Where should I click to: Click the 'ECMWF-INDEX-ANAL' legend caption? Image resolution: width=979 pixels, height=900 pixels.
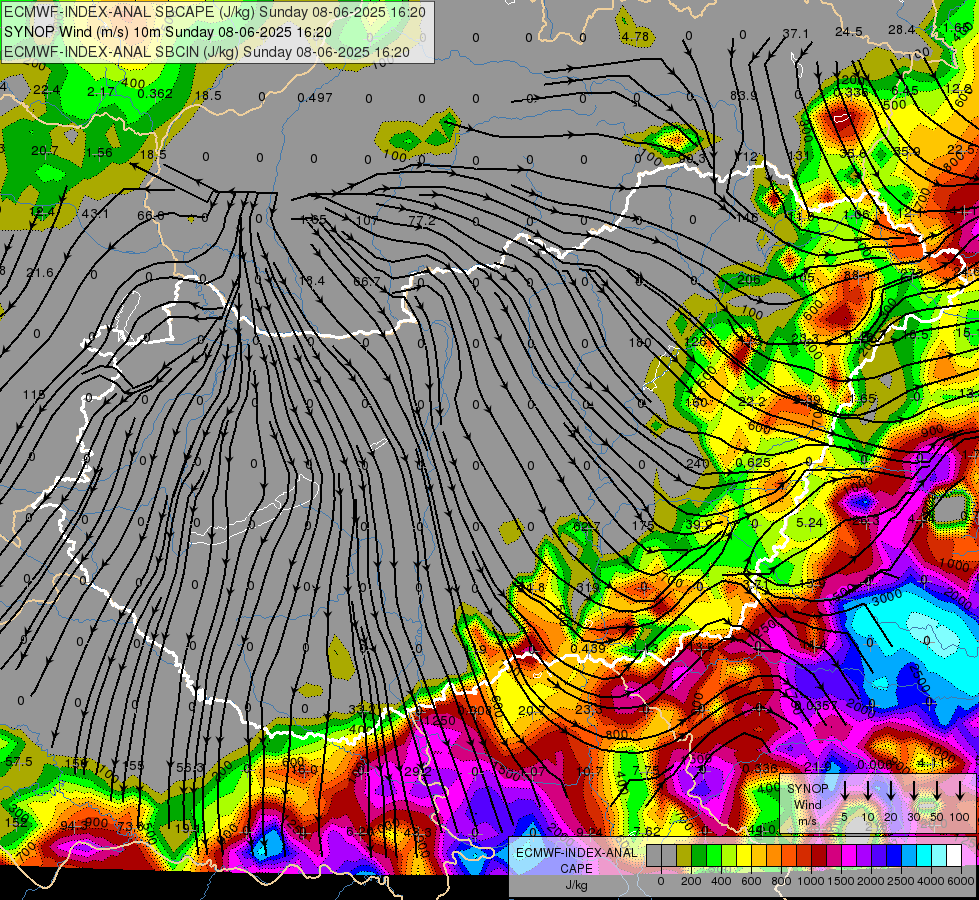[x=576, y=853]
